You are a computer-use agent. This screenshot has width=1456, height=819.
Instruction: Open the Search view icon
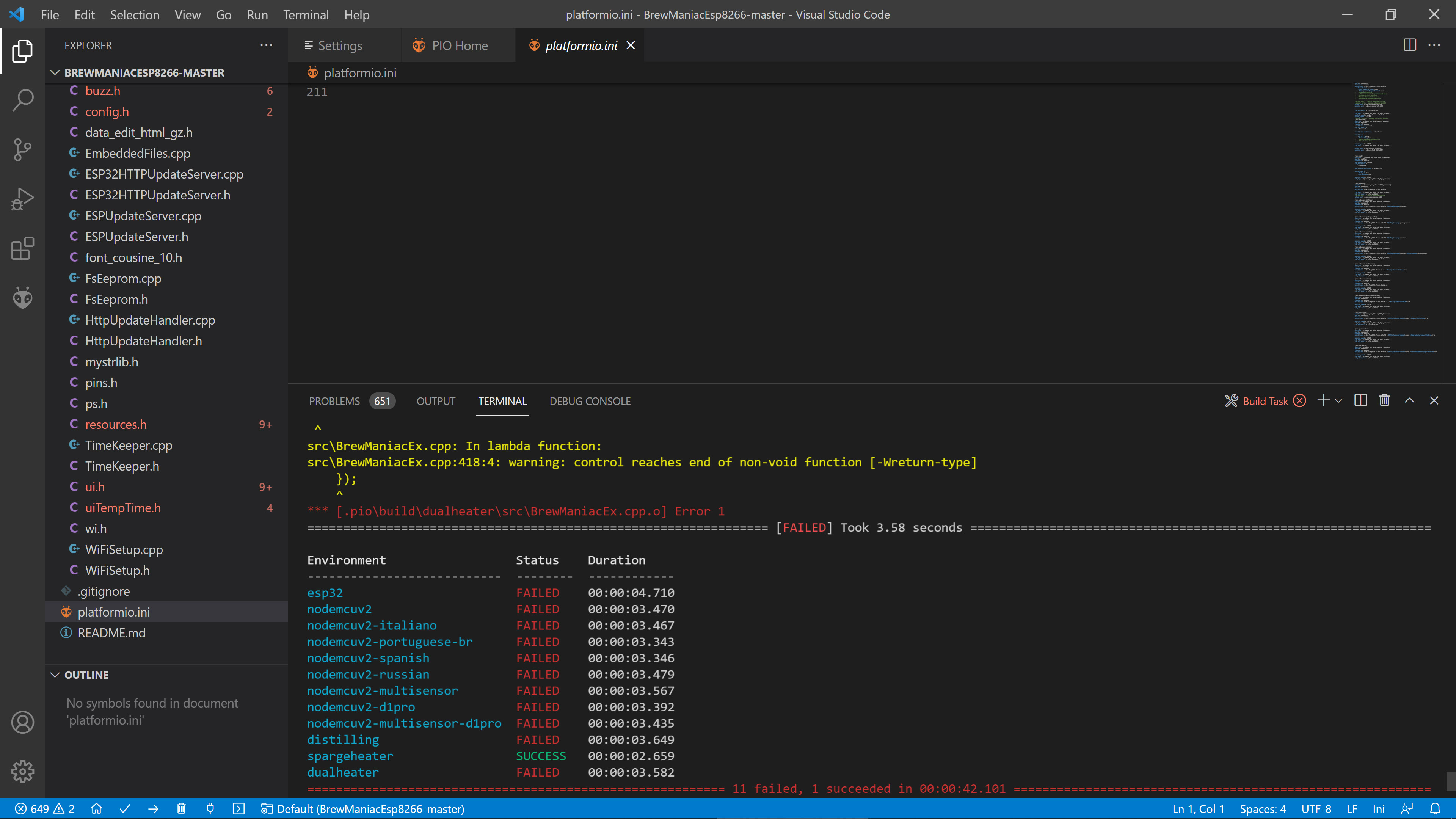point(23,100)
